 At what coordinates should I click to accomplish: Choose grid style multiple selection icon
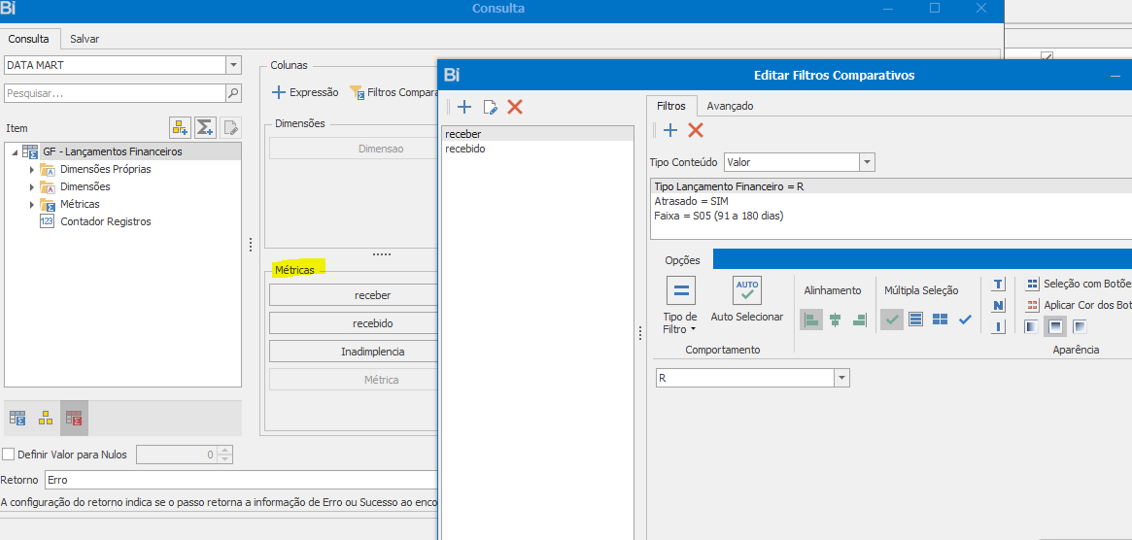tap(940, 320)
